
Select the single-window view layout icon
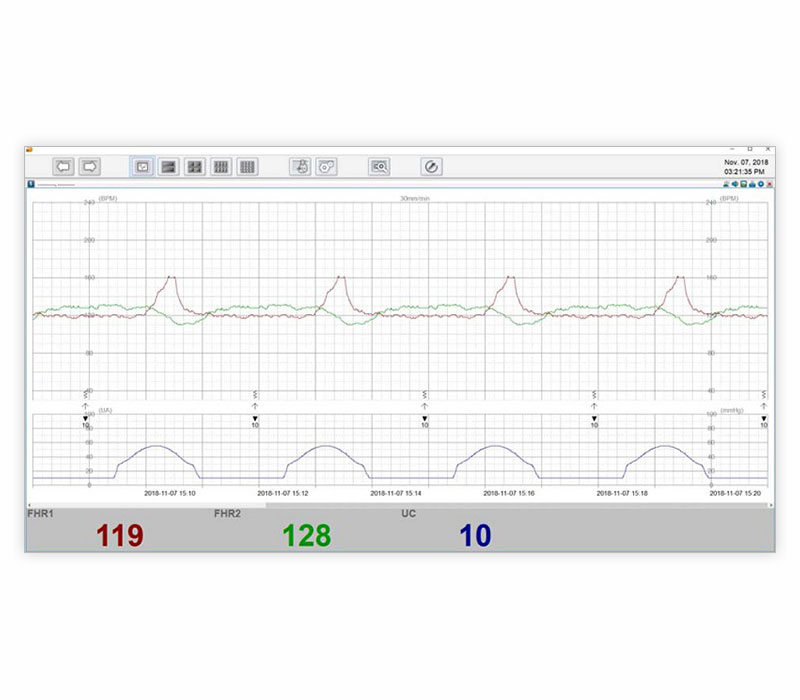[x=143, y=167]
